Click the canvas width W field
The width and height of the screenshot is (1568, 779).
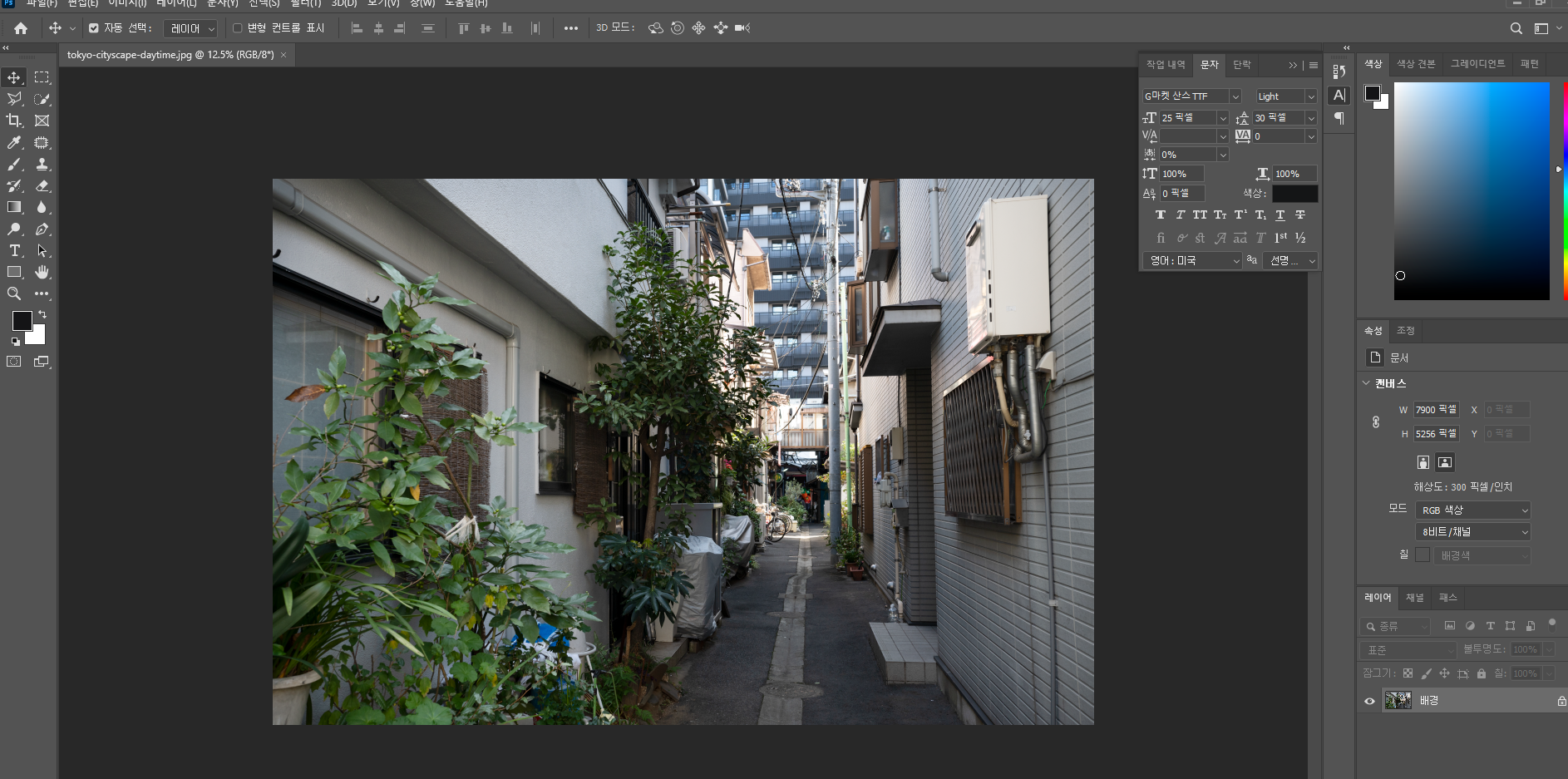(x=1436, y=410)
